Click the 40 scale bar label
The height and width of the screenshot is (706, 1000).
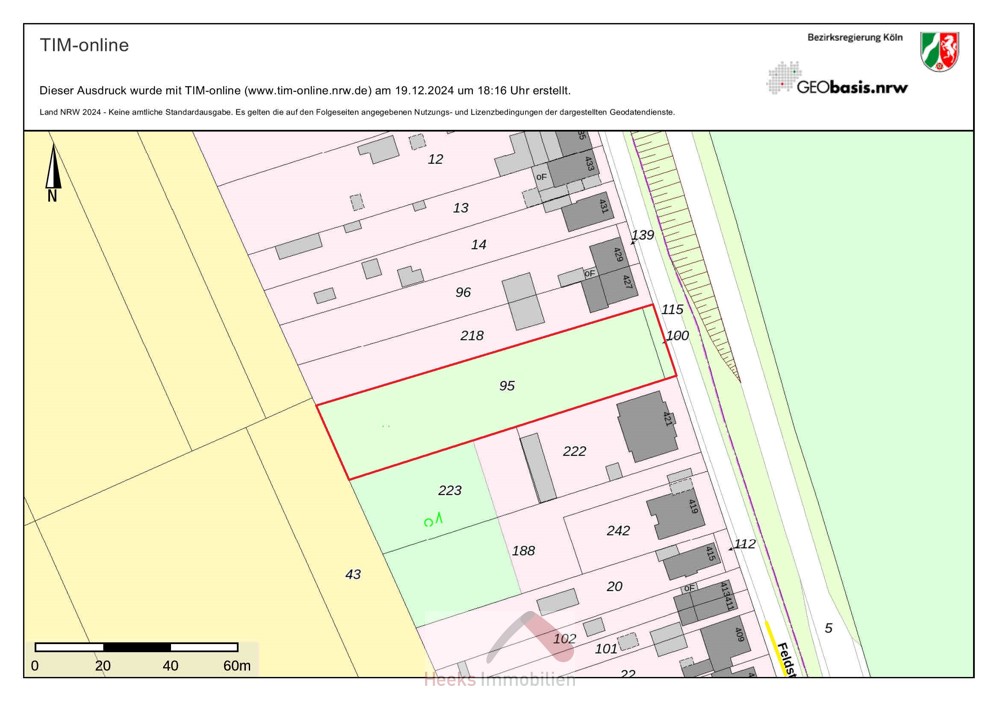pos(170,666)
